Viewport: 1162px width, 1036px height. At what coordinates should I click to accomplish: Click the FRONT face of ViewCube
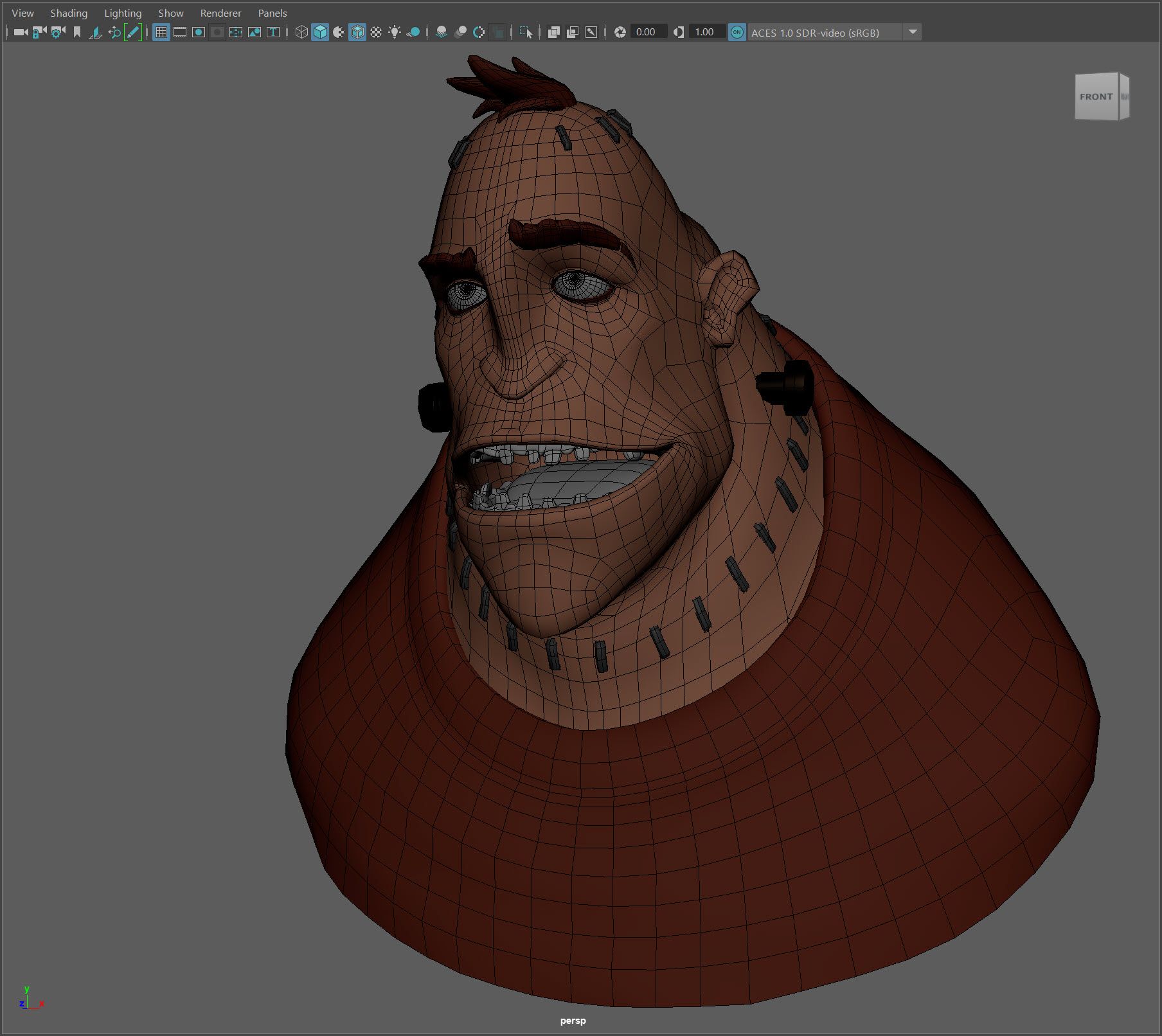(1096, 97)
